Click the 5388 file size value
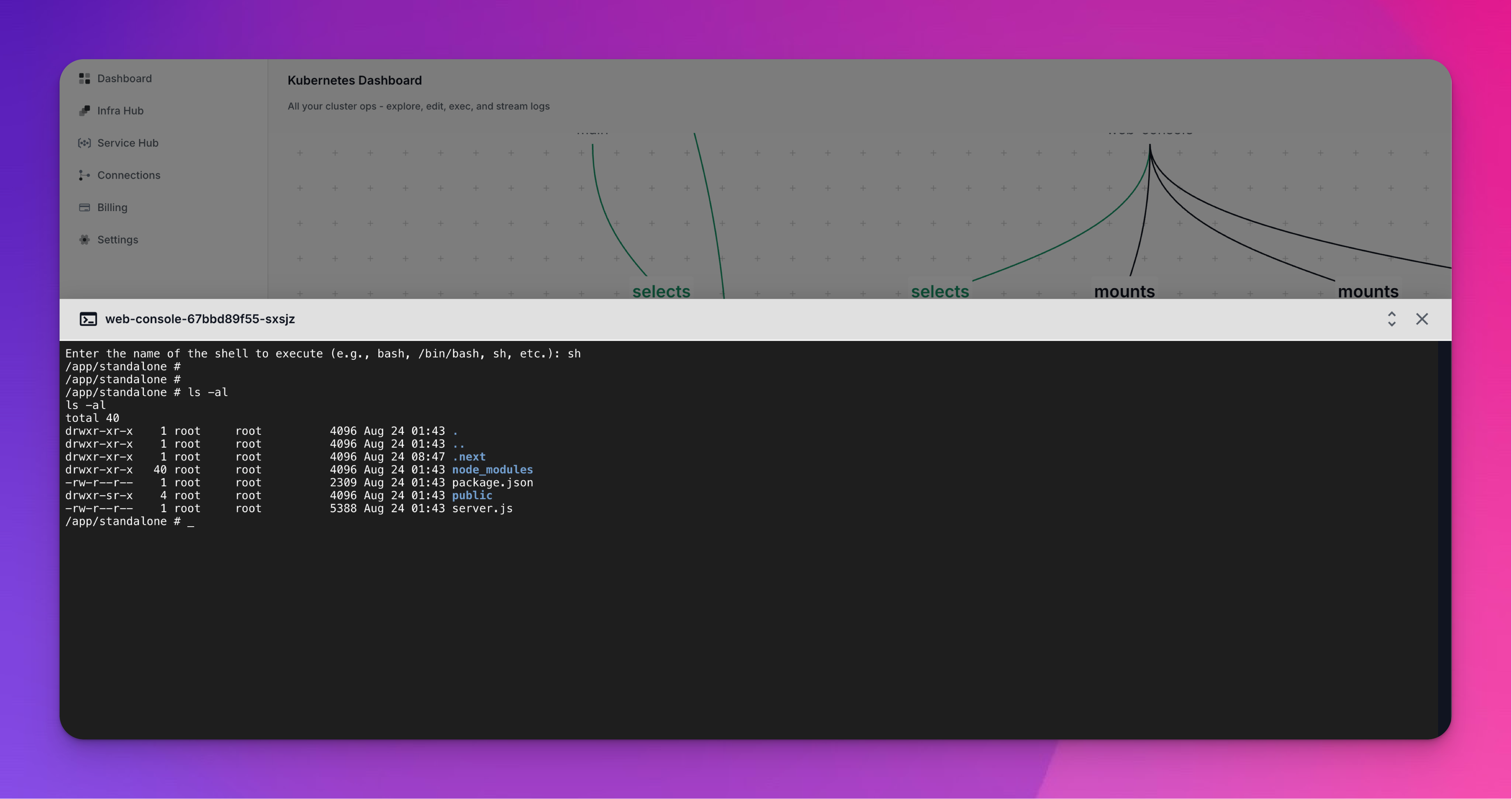This screenshot has width=1512, height=799. 344,509
